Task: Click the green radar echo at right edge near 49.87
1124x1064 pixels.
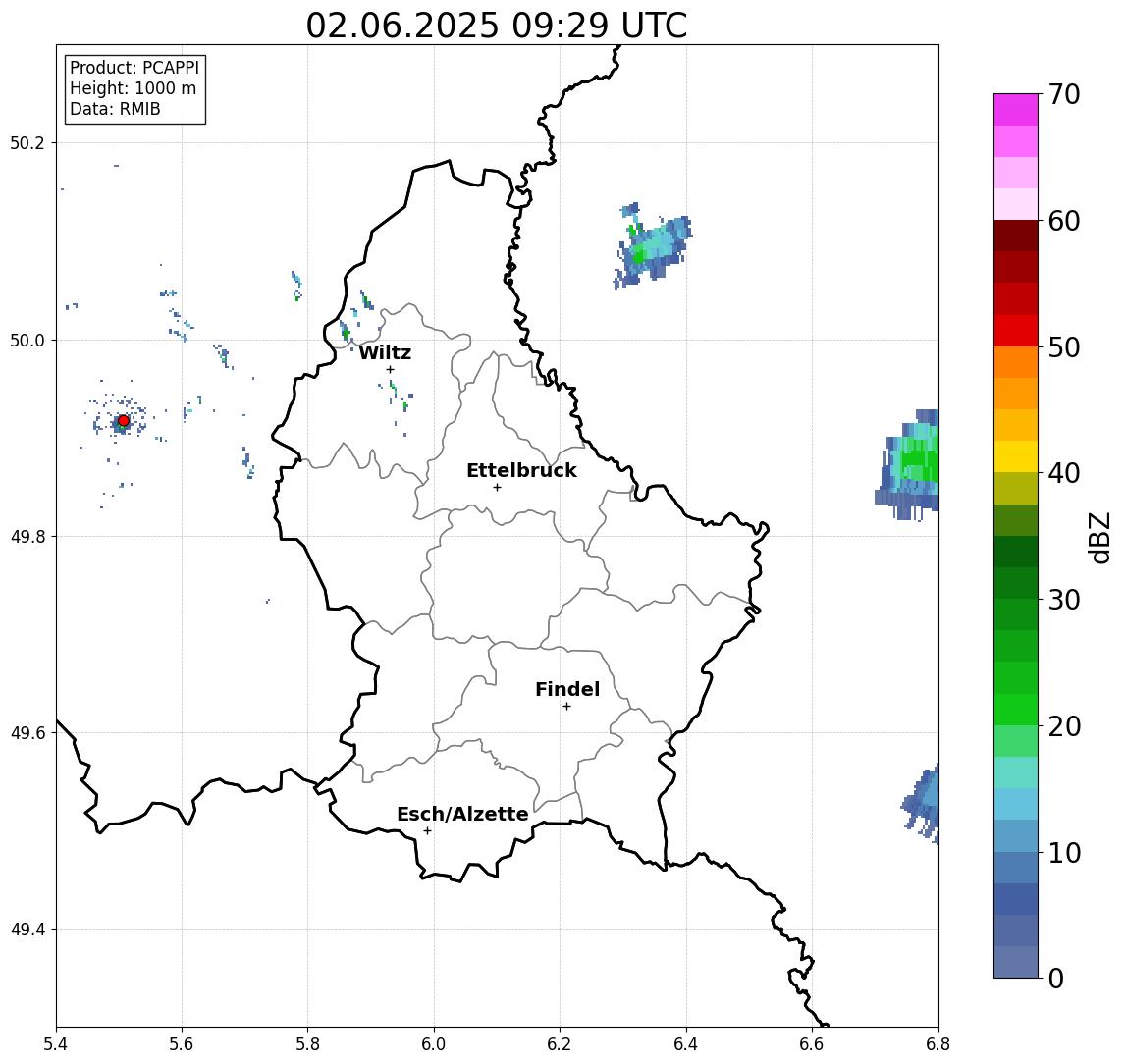Action: tap(909, 464)
